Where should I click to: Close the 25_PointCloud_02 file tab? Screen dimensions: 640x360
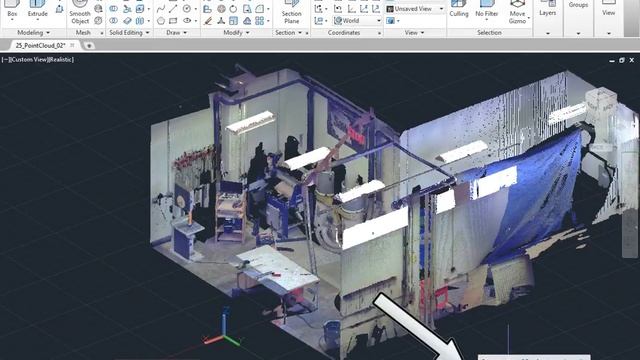tap(72, 45)
